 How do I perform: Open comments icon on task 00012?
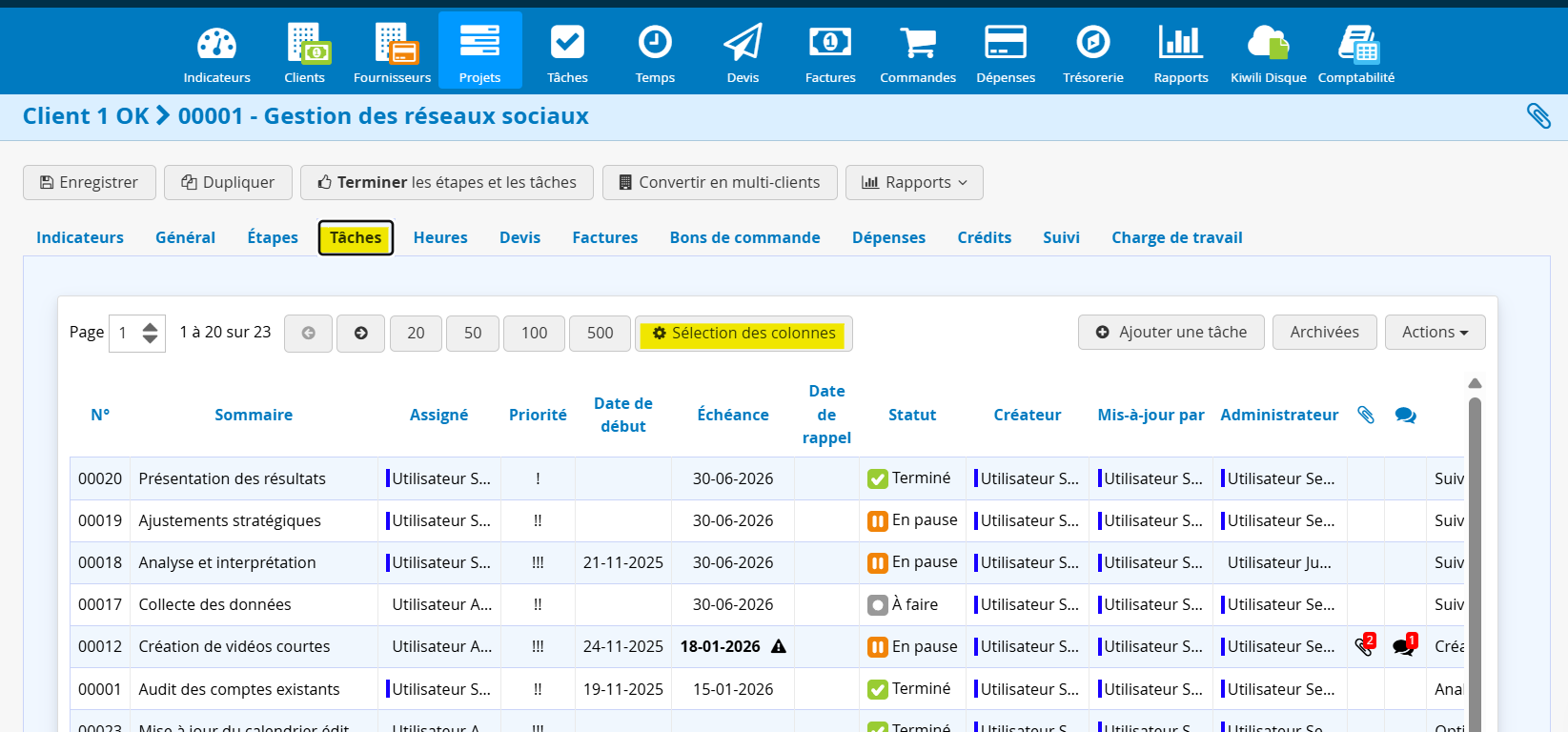click(1404, 646)
